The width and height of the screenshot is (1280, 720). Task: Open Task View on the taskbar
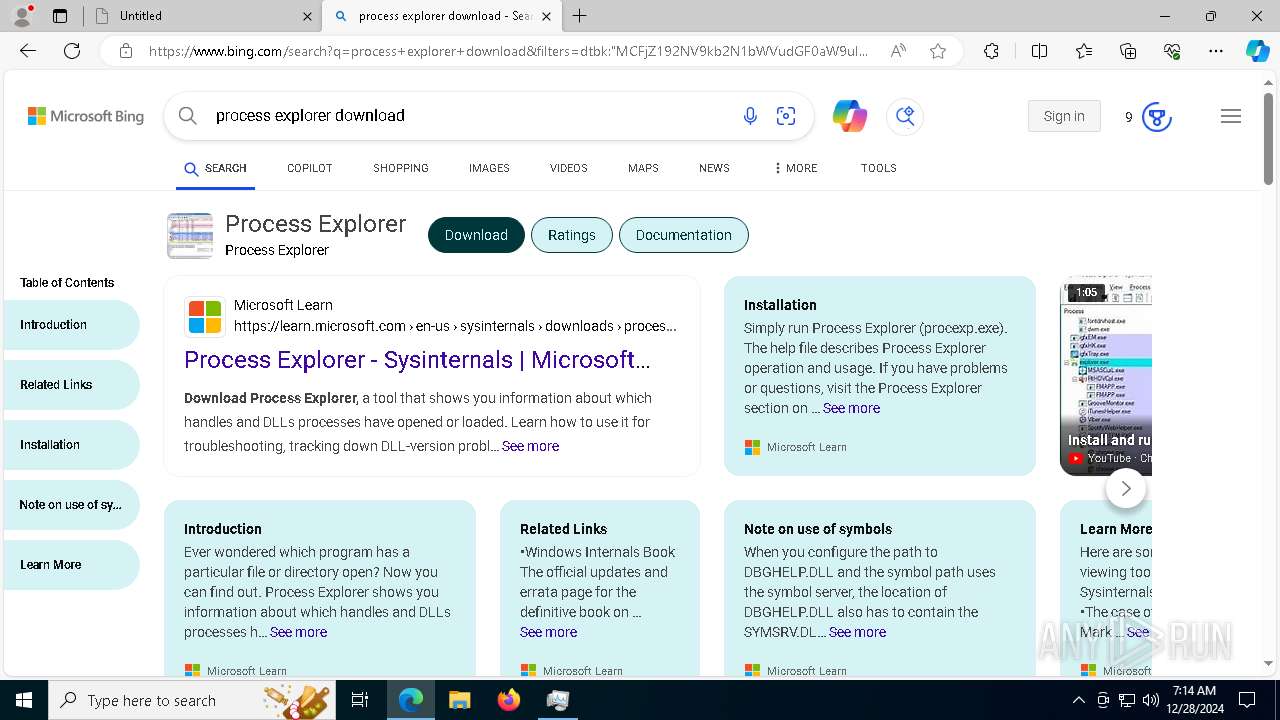pyautogui.click(x=360, y=700)
